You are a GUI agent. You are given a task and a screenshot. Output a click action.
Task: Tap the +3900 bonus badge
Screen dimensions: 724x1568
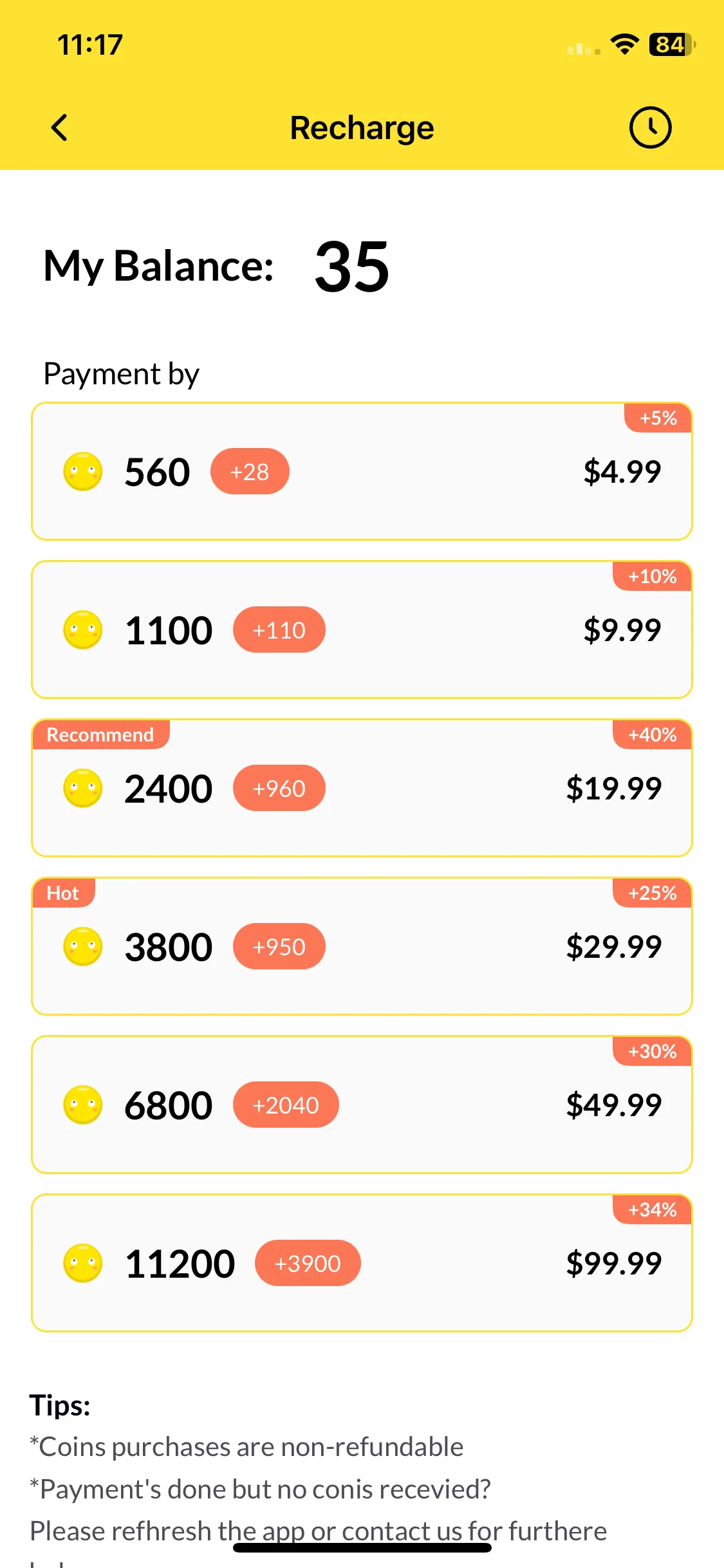(308, 1264)
